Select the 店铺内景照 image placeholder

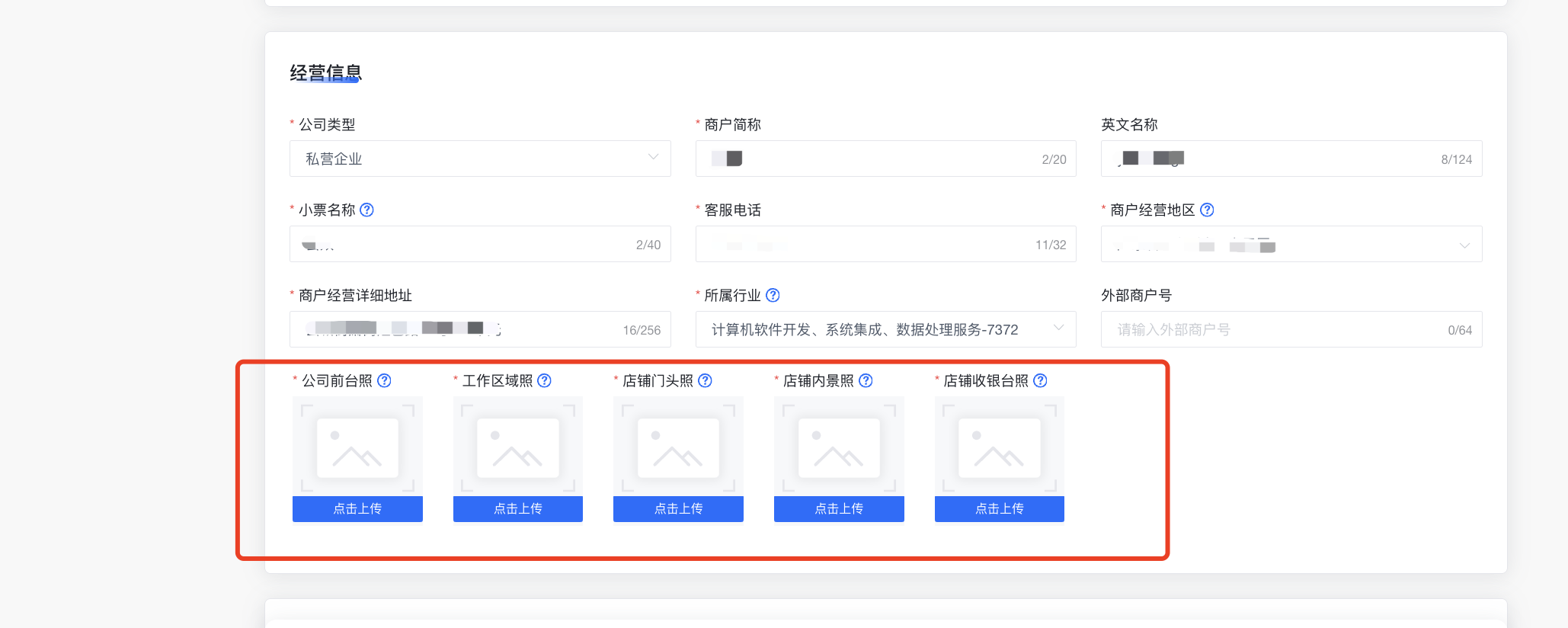[839, 447]
